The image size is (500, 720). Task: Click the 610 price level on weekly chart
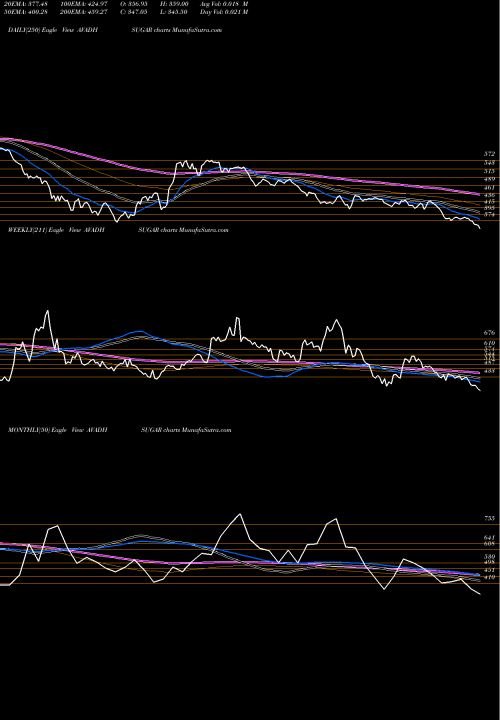[489, 343]
